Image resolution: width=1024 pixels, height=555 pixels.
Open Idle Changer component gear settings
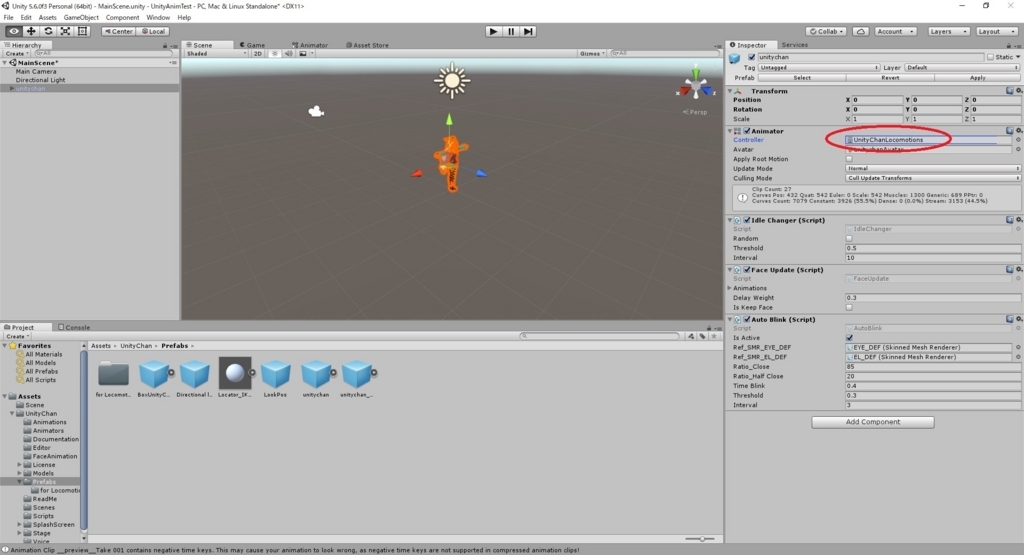1018,220
